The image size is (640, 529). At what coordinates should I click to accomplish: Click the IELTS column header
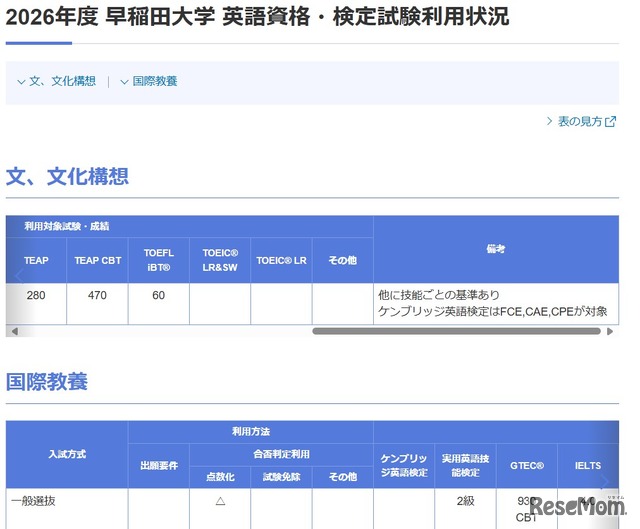pos(588,466)
